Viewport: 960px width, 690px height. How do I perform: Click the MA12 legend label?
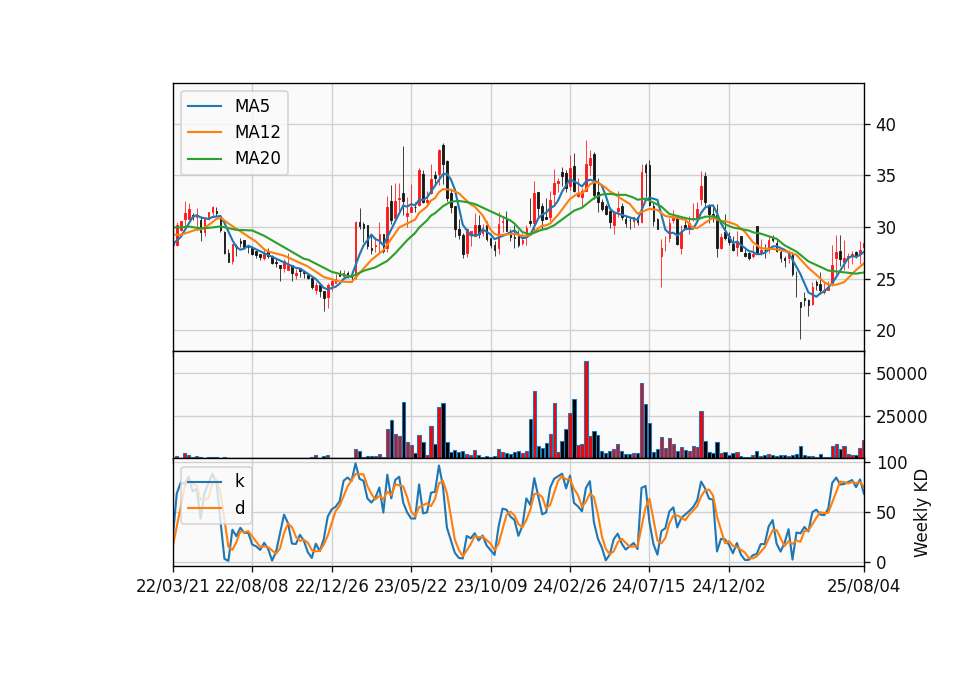click(257, 132)
